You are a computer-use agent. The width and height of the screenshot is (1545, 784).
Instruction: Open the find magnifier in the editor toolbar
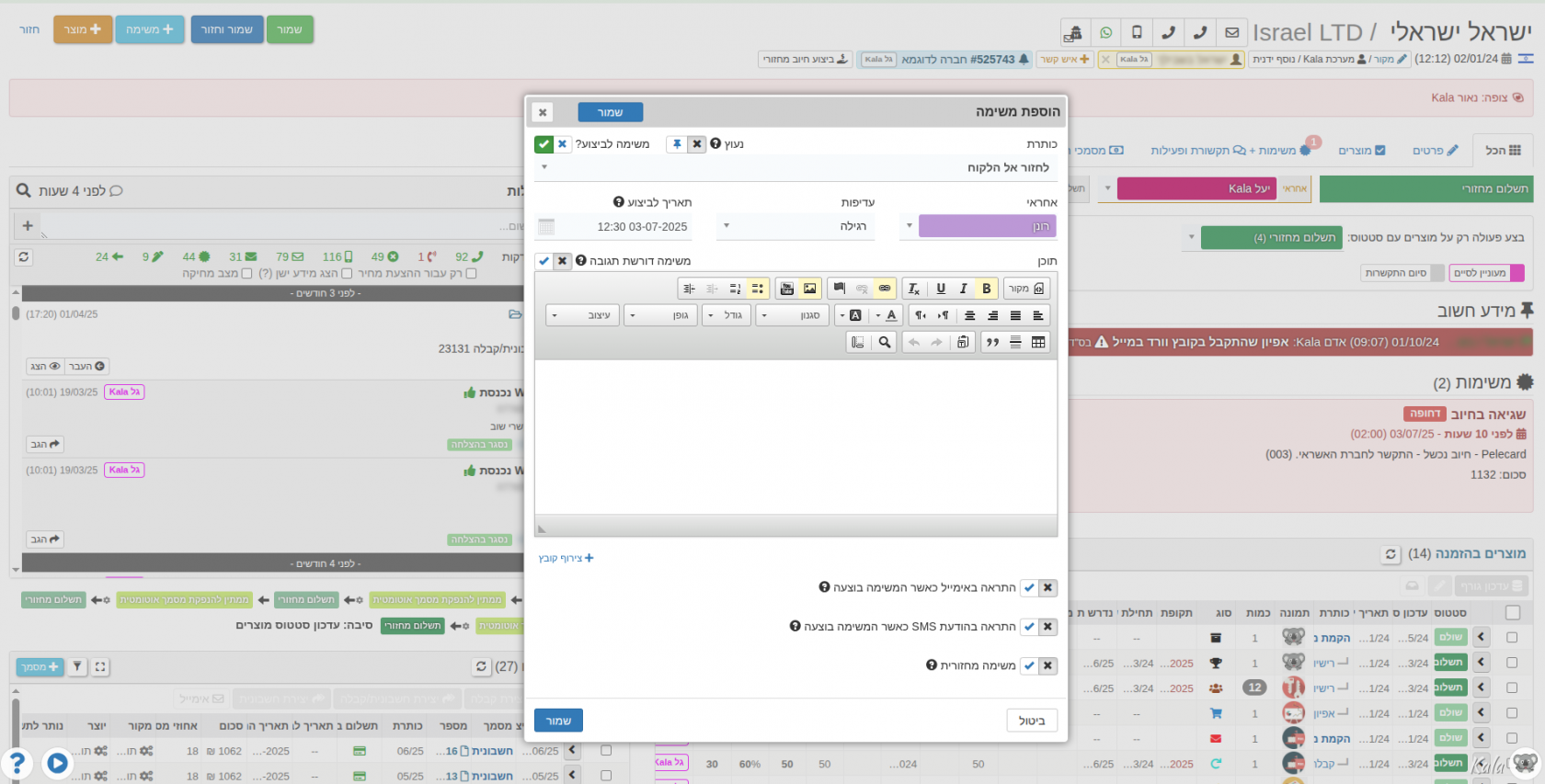pos(884,342)
